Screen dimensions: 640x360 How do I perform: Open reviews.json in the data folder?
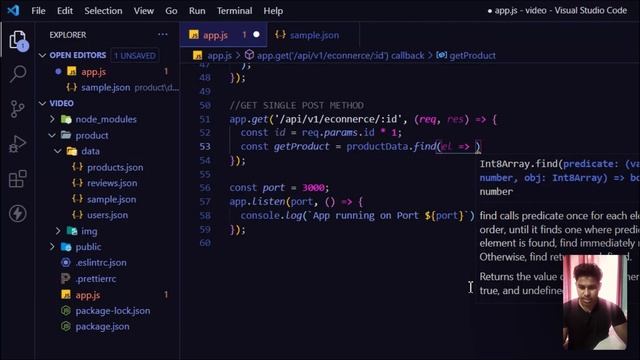[108, 183]
